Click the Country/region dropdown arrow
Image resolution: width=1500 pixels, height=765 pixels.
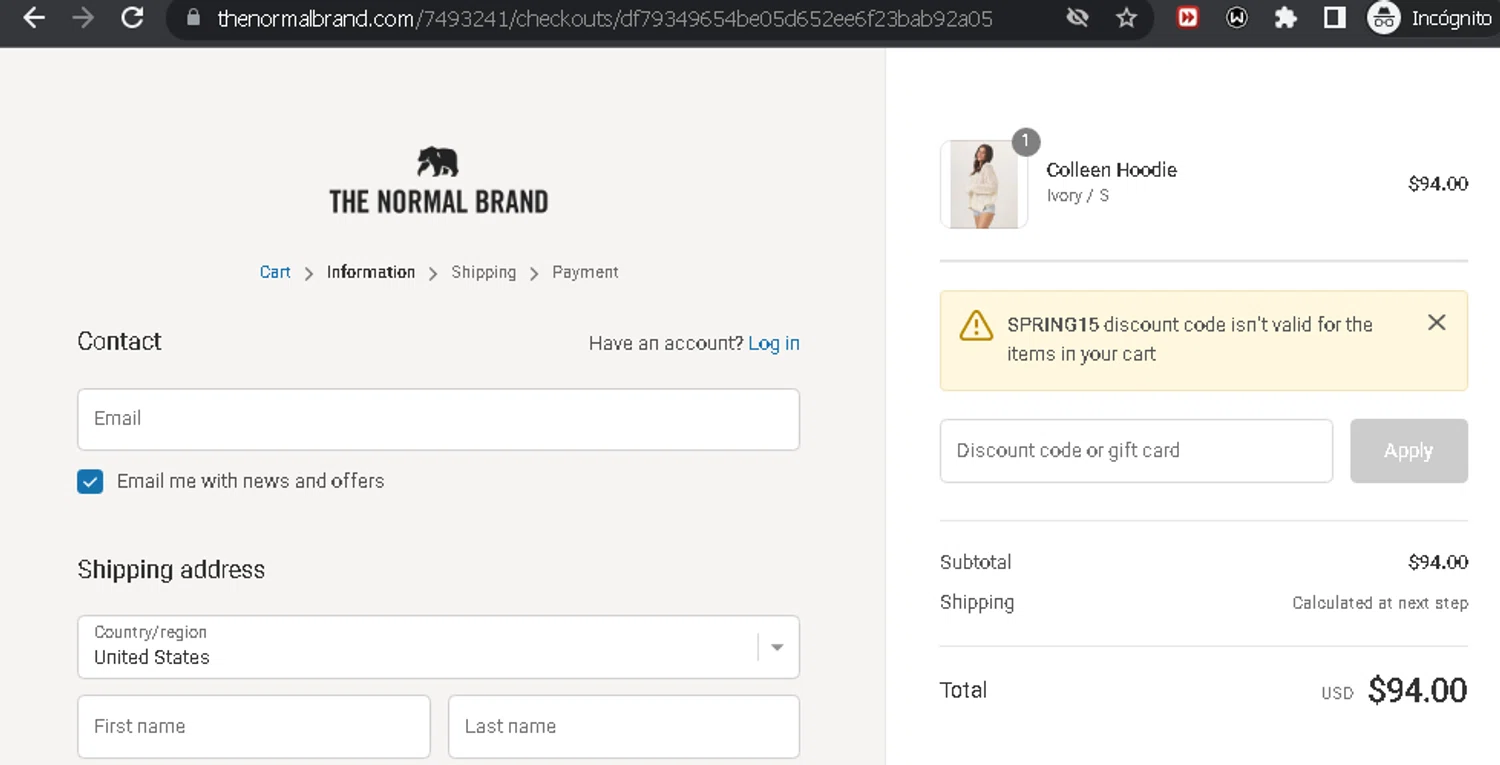(777, 647)
